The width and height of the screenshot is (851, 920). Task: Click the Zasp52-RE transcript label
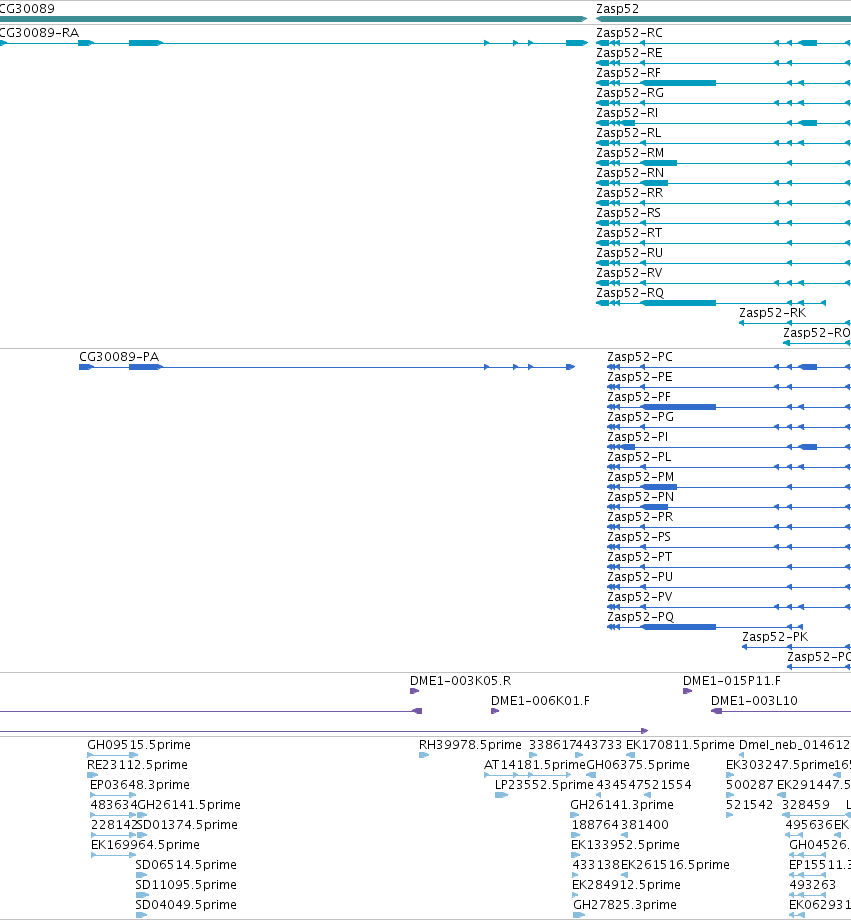pos(629,53)
